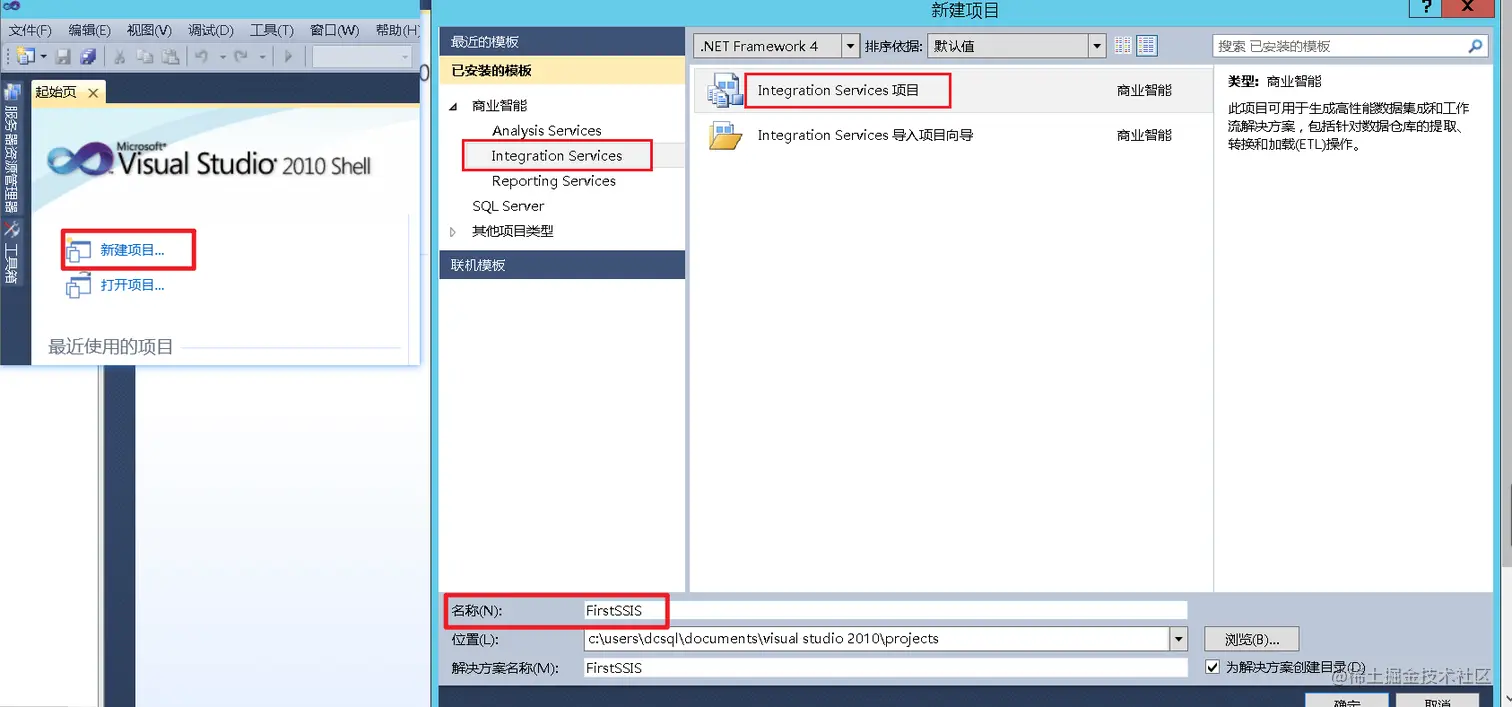
Task: Click the Cut scissors icon
Action: pyautogui.click(x=119, y=57)
